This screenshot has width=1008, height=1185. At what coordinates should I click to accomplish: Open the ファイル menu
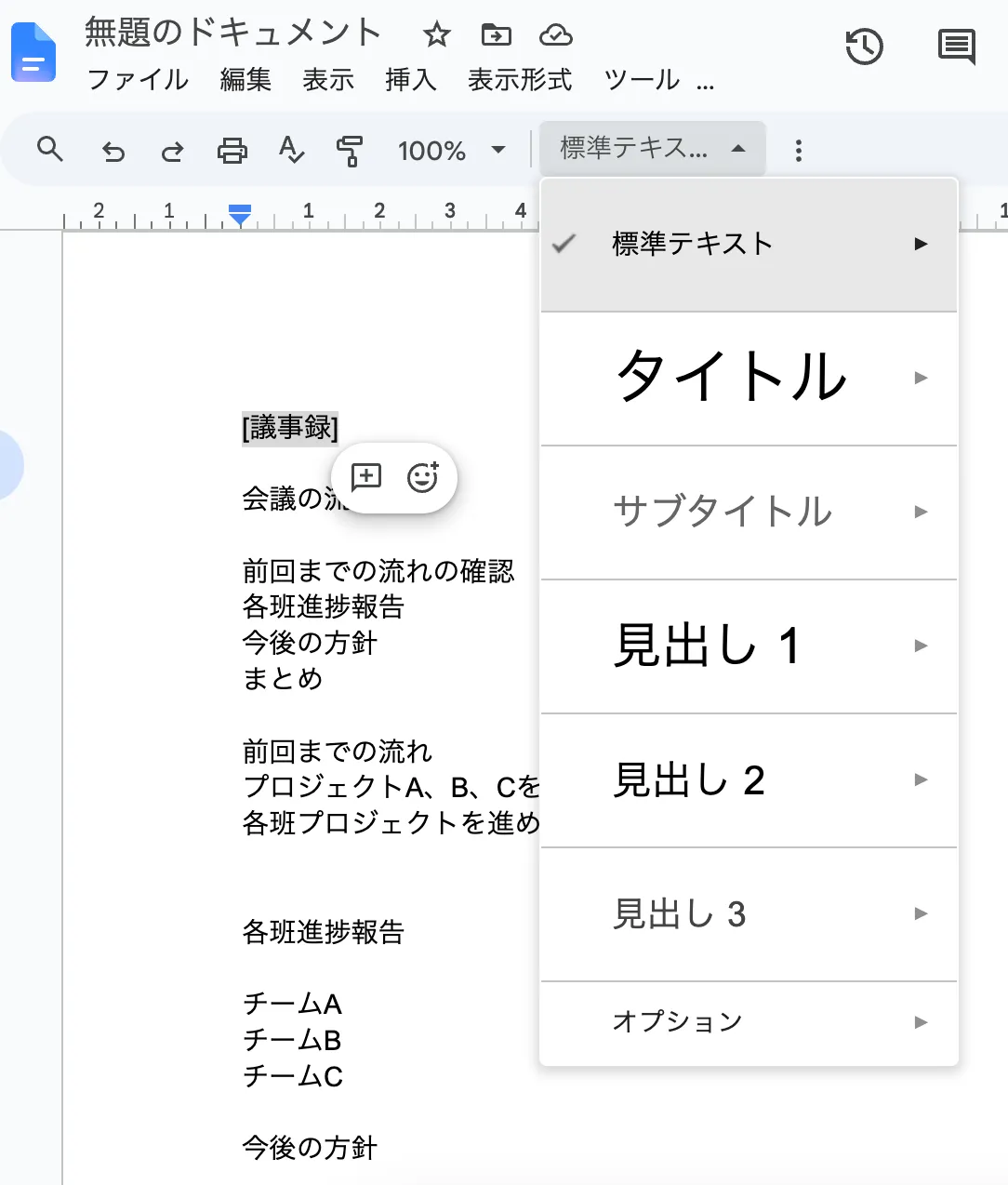(x=138, y=80)
